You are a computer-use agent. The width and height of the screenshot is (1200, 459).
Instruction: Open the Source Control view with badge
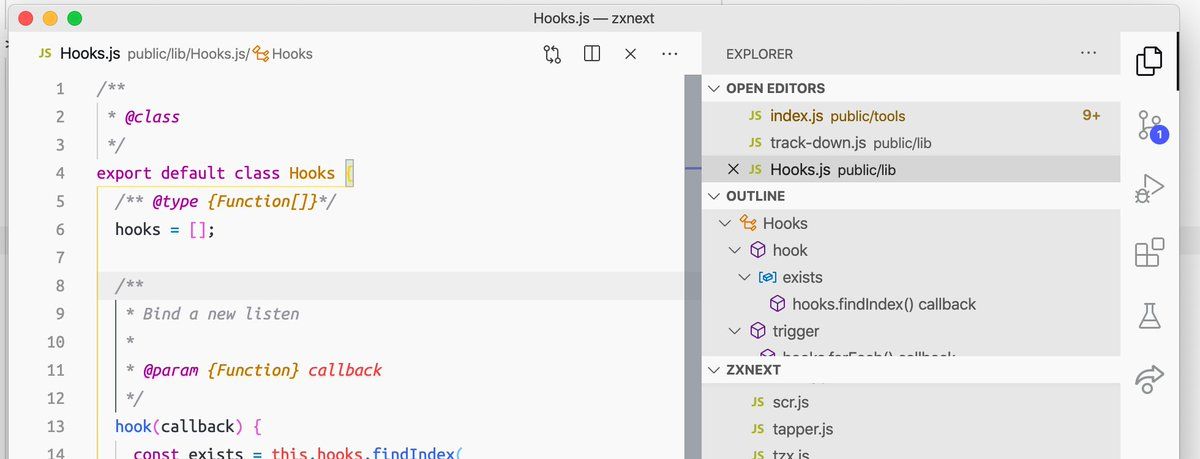pos(1150,126)
